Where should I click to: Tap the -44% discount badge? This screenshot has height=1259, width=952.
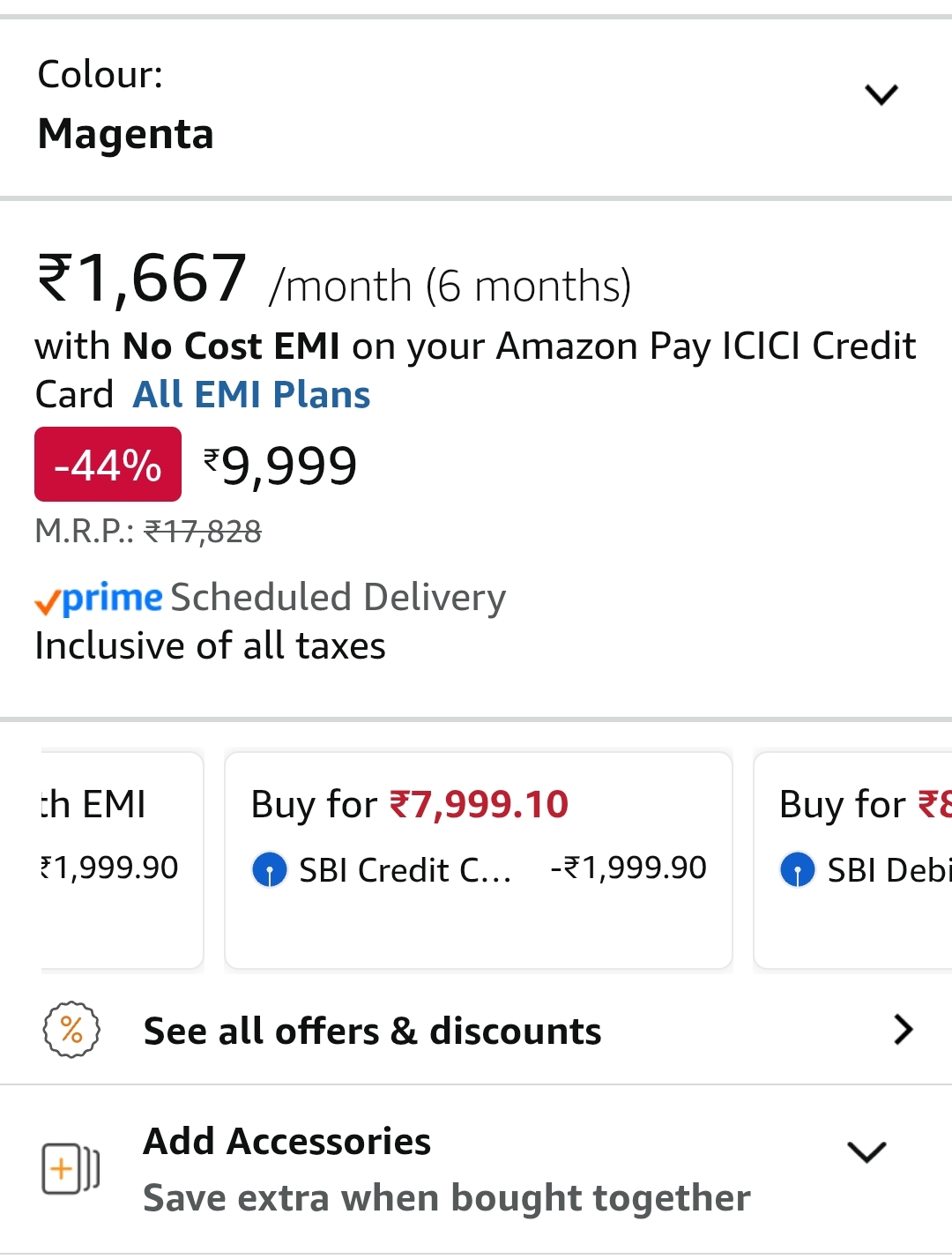(108, 465)
